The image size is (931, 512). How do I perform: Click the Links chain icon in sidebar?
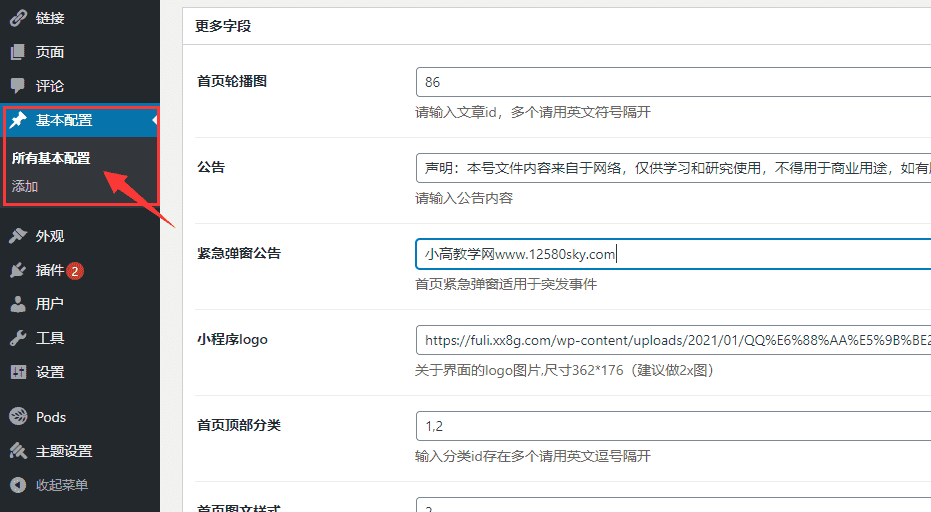pos(18,18)
